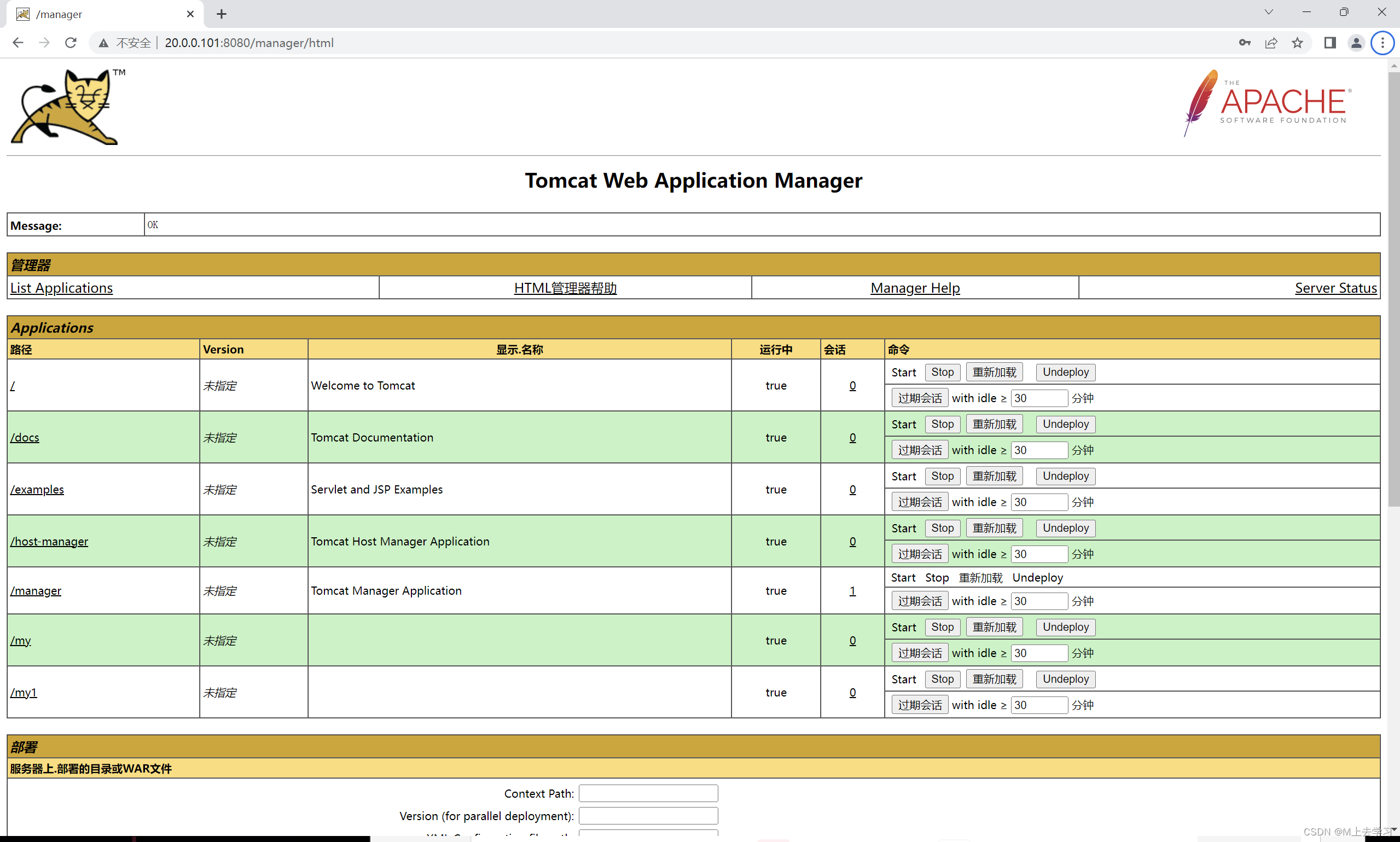1400x842 pixels.
Task: Click idle minutes field for /my1
Action: point(1039,705)
